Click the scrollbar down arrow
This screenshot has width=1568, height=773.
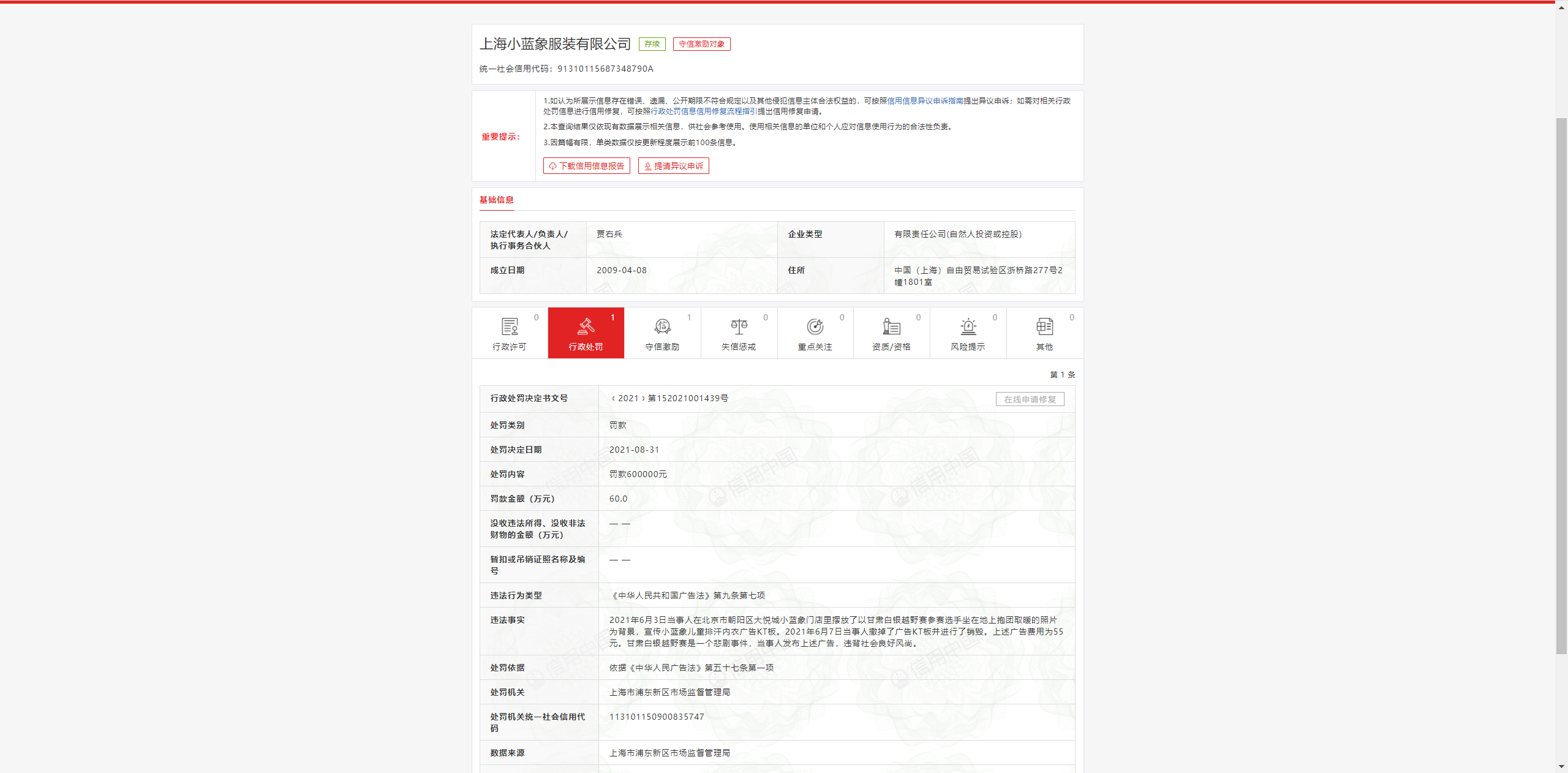[x=1561, y=767]
